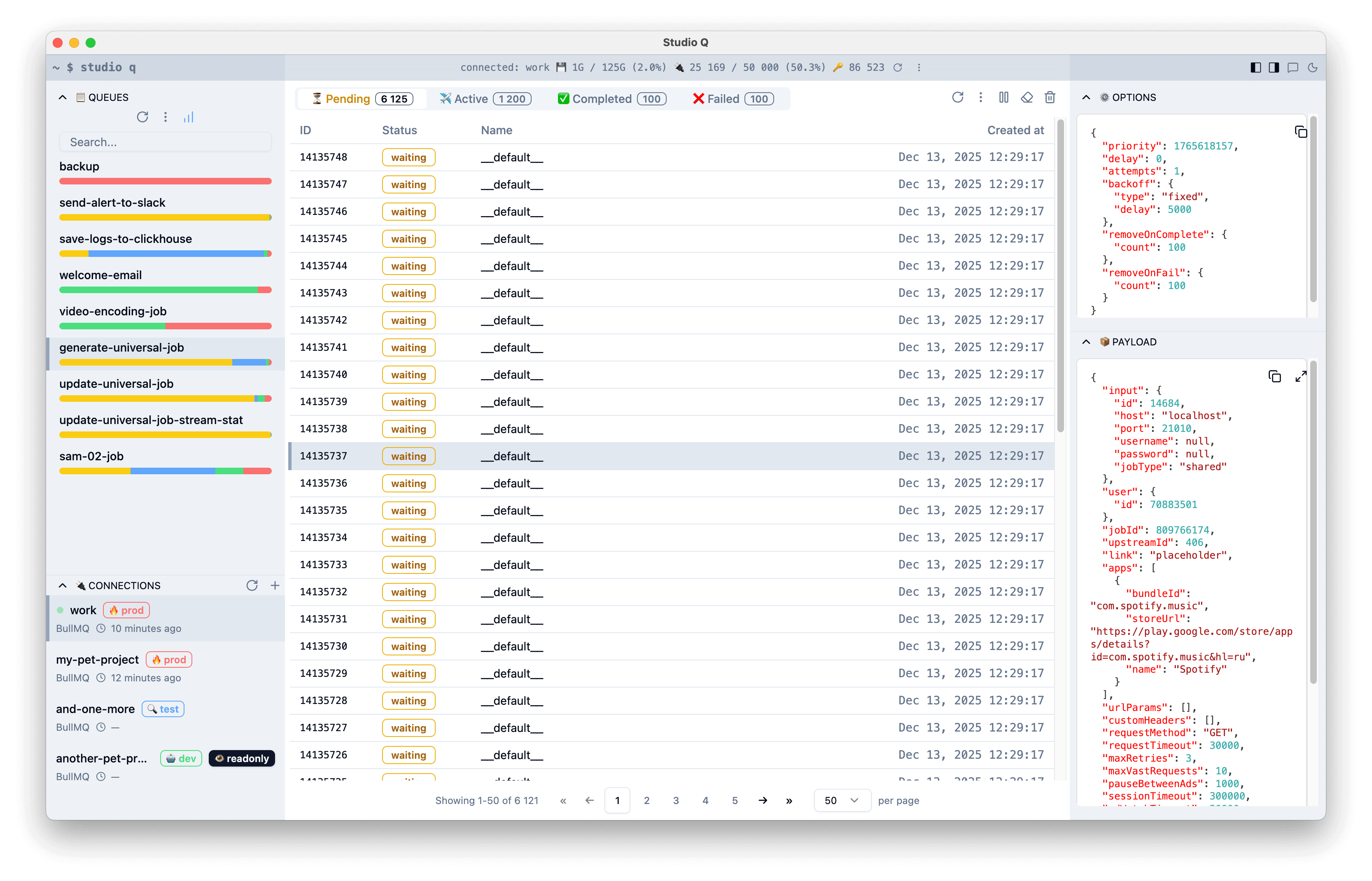1372x881 pixels.
Task: Open the jobs overflow kebab menu
Action: [x=981, y=97]
